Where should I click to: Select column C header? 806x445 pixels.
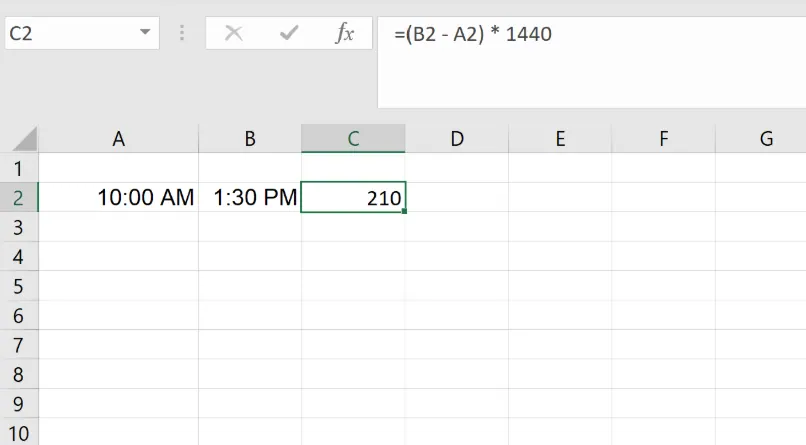(353, 139)
